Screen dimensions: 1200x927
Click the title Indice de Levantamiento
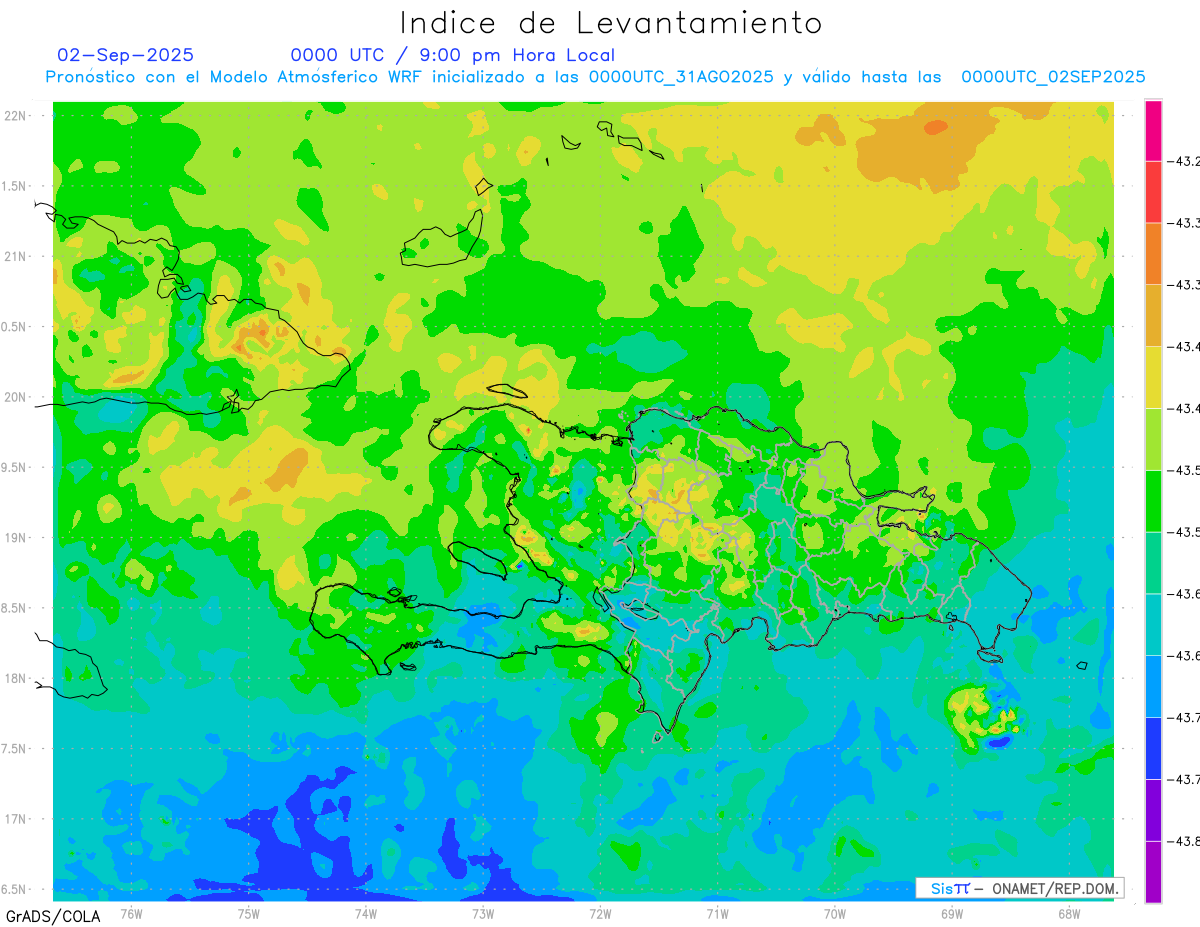[x=611, y=22]
